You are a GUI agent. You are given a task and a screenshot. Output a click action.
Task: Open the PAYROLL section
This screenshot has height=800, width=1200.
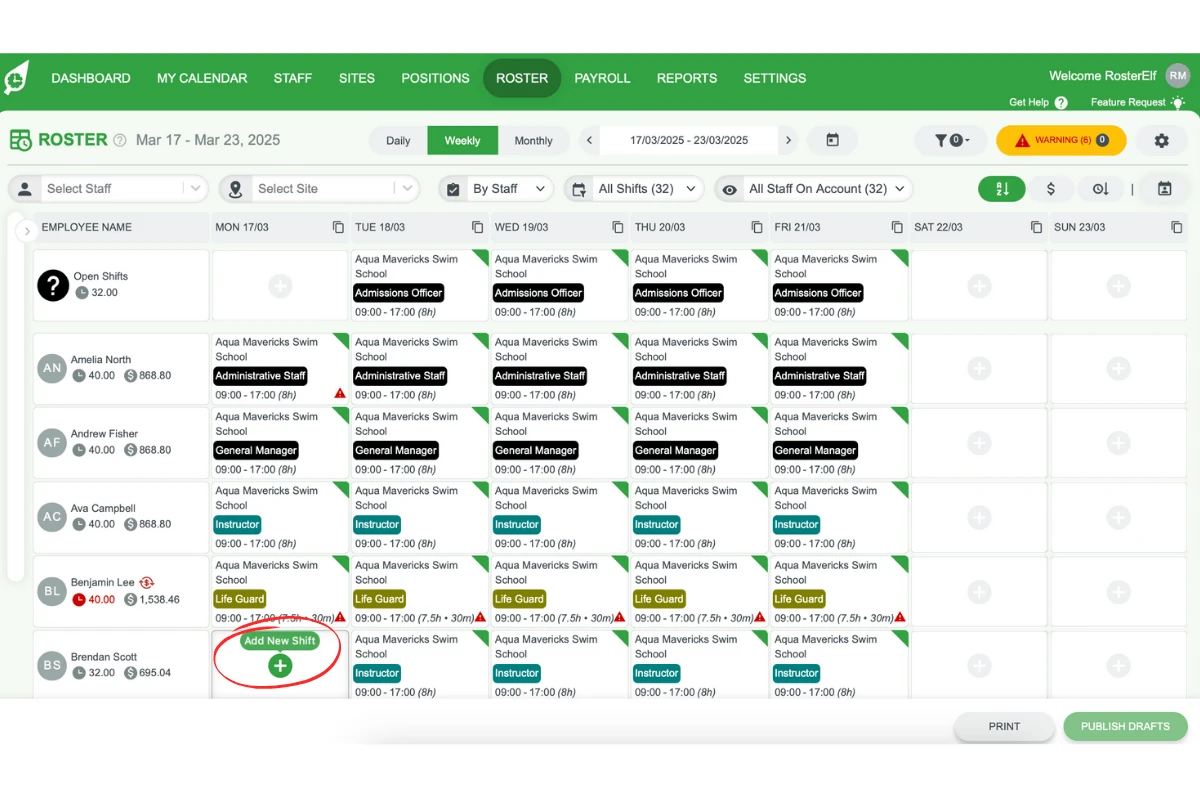click(602, 78)
